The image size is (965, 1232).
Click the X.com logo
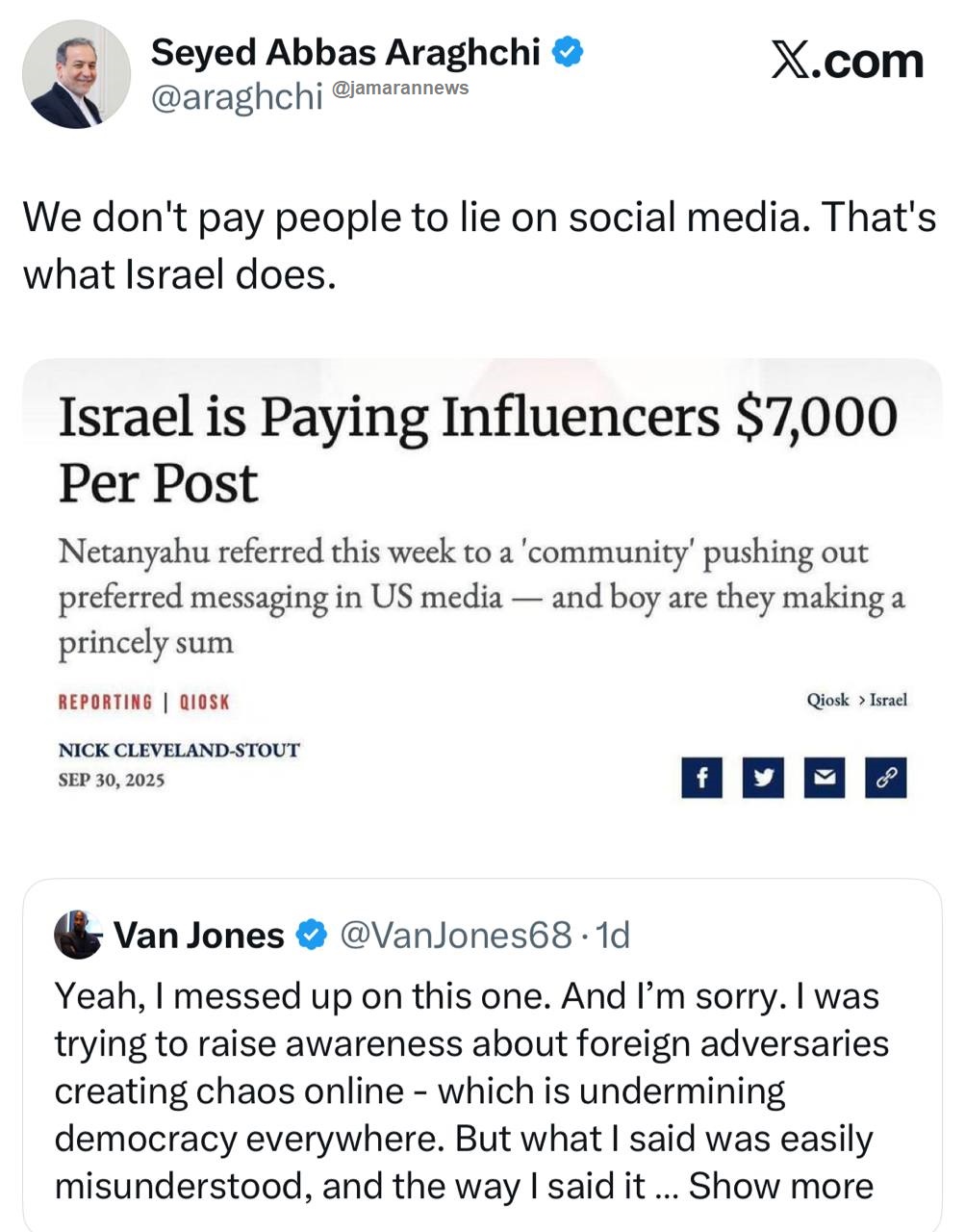pyautogui.click(x=847, y=60)
